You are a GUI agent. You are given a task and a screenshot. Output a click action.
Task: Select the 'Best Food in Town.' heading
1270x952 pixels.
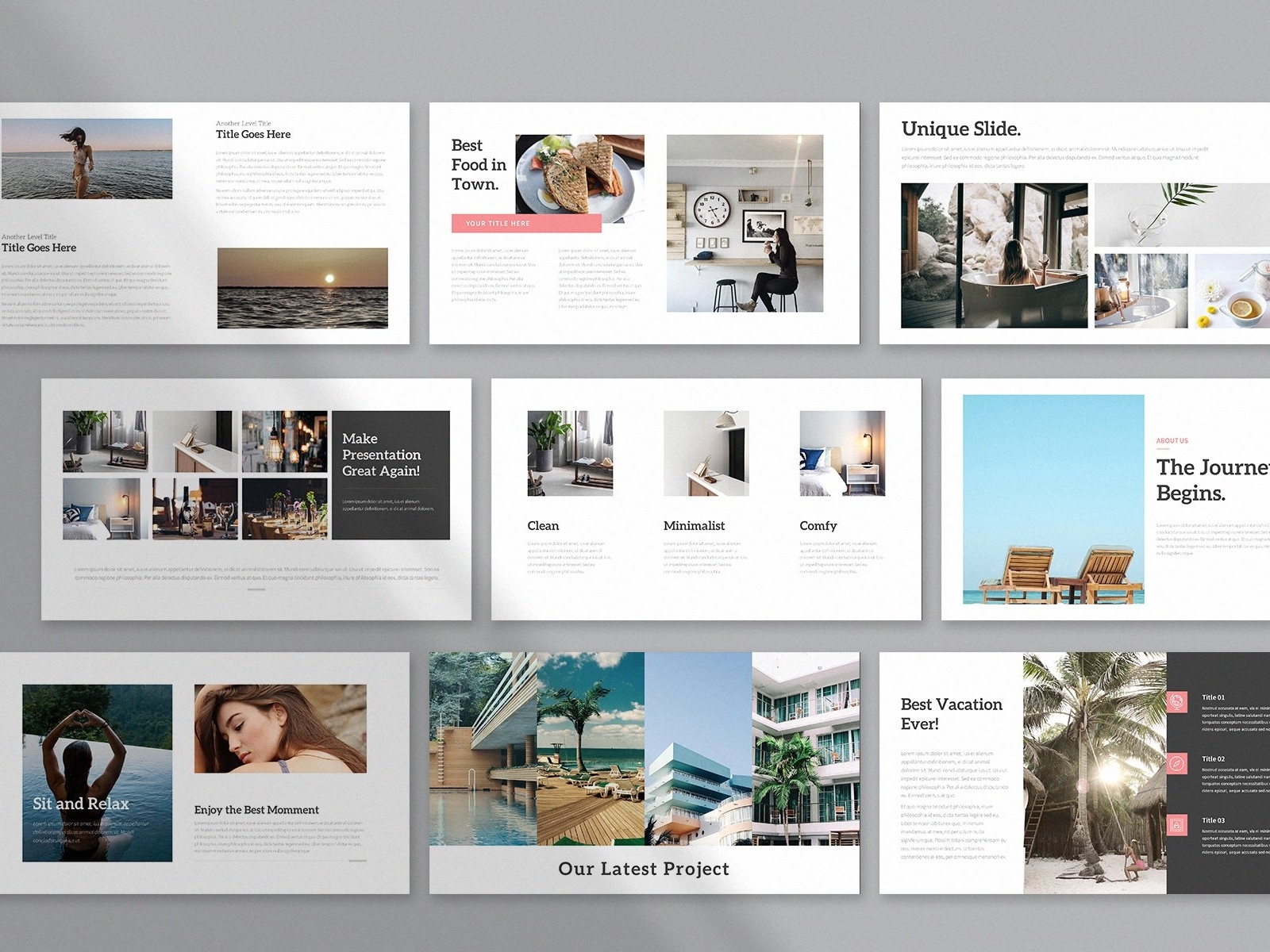(x=479, y=165)
